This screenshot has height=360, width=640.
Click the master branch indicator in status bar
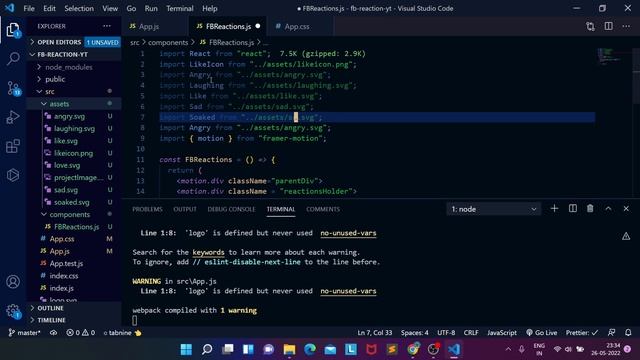click(x=24, y=333)
